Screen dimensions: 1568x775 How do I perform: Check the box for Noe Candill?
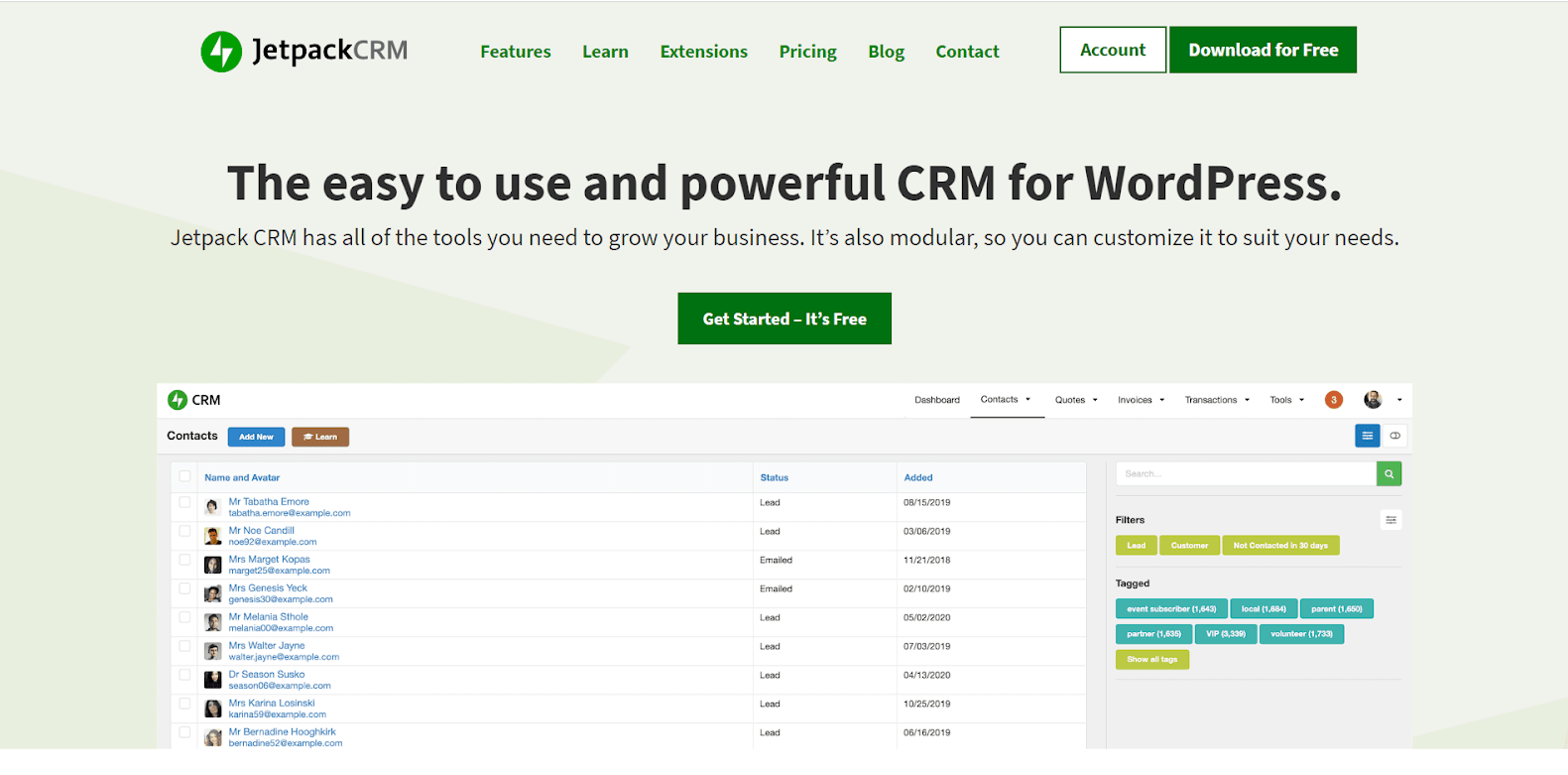(184, 531)
